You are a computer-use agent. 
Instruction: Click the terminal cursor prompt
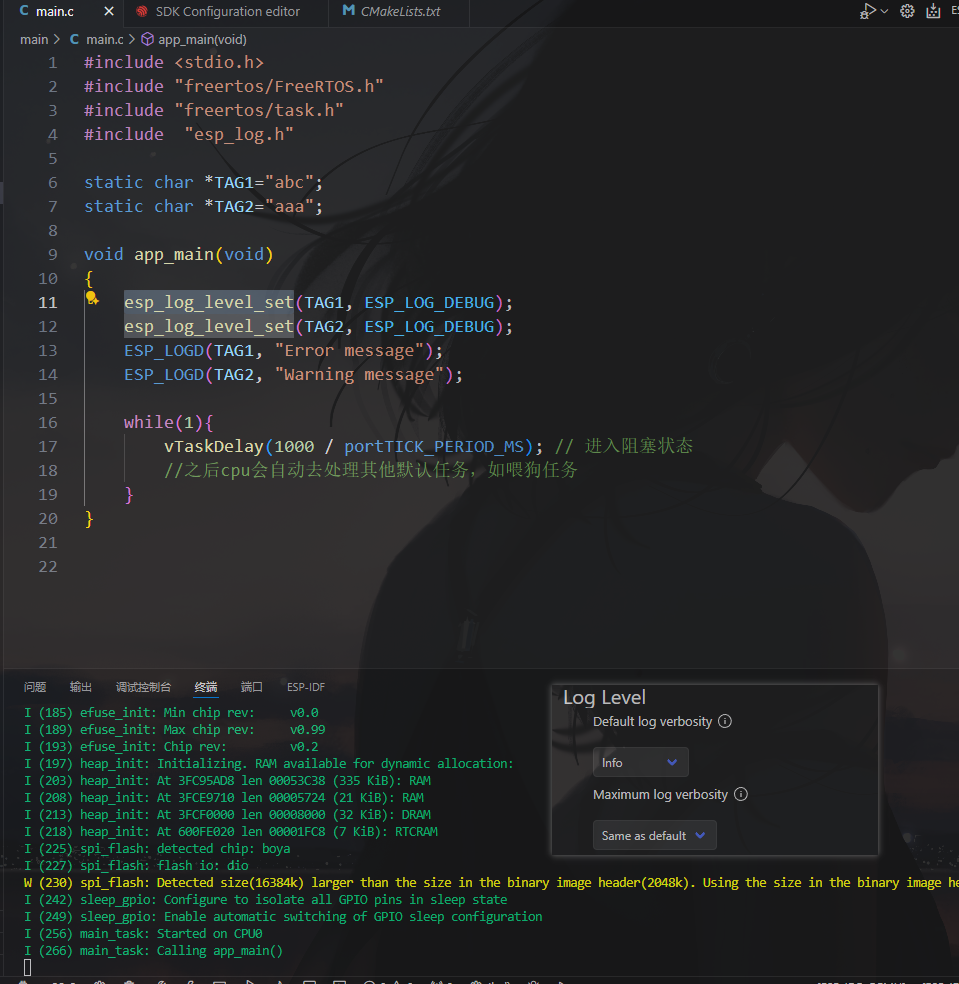point(28,968)
